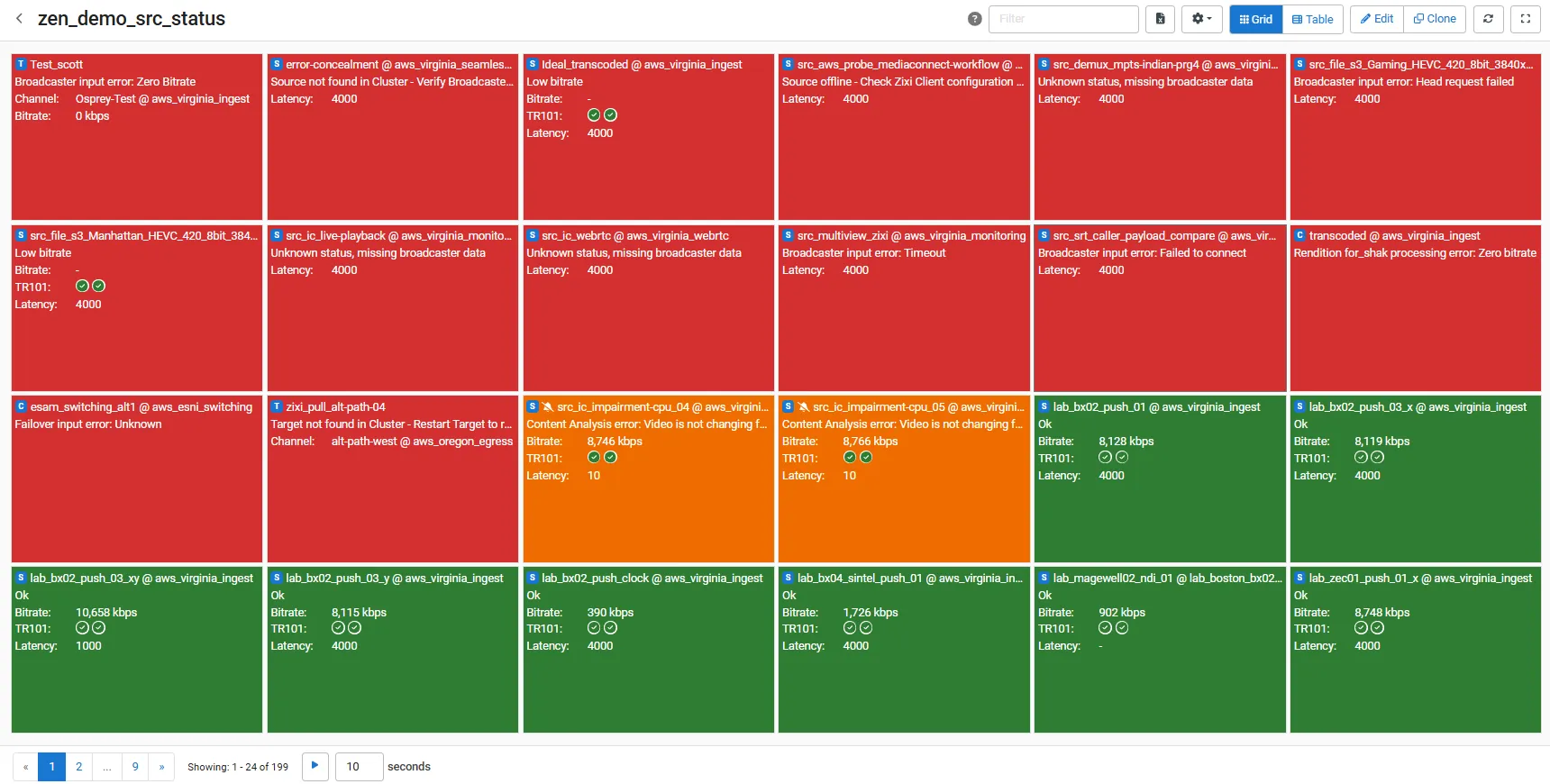Click muted bell icon on src_ic_impairment-cpu_05
This screenshot has height=784, width=1550.
pyautogui.click(x=804, y=406)
